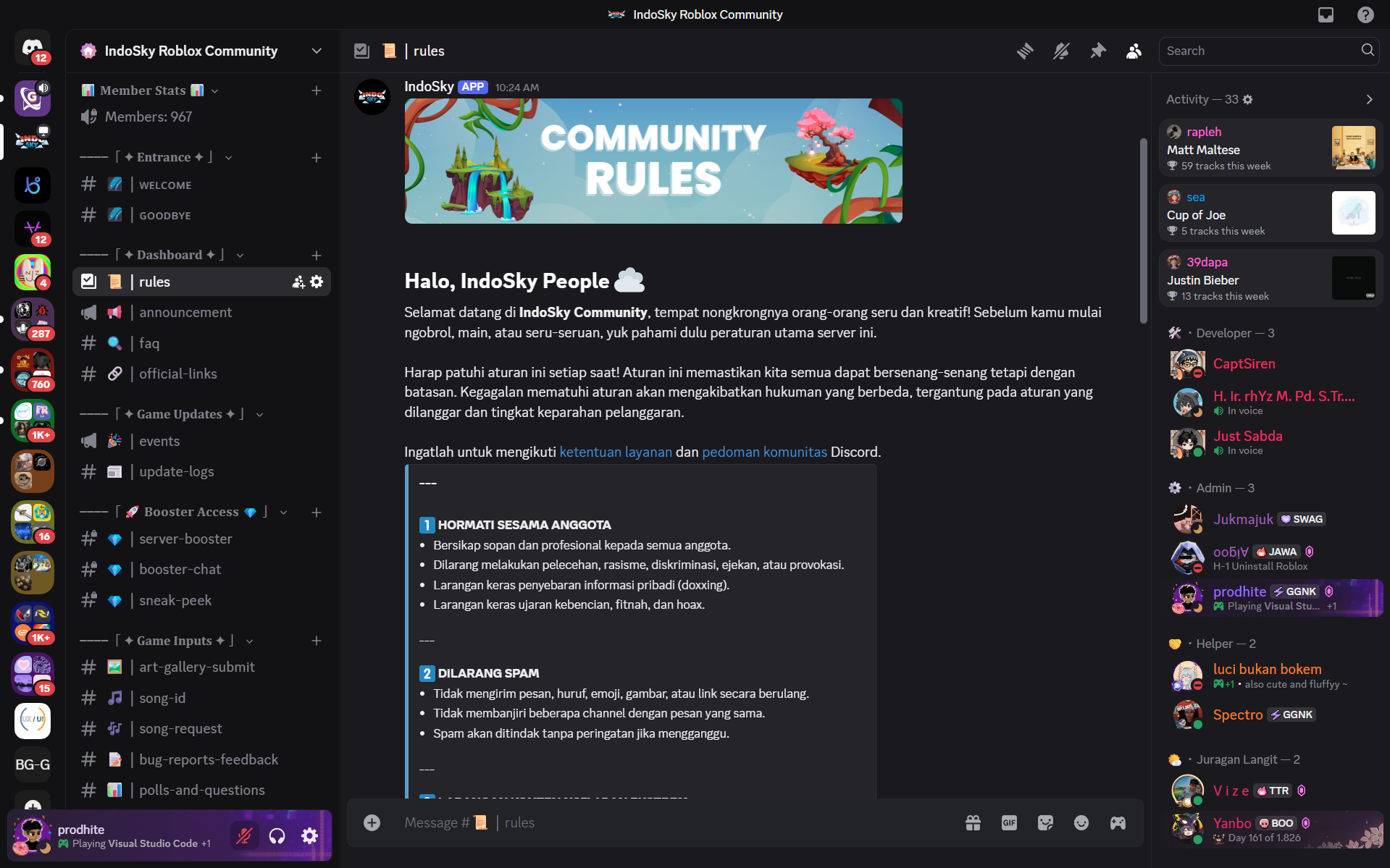The width and height of the screenshot is (1390, 868).
Task: Expand the Activity section chevron
Action: pos(1369,99)
